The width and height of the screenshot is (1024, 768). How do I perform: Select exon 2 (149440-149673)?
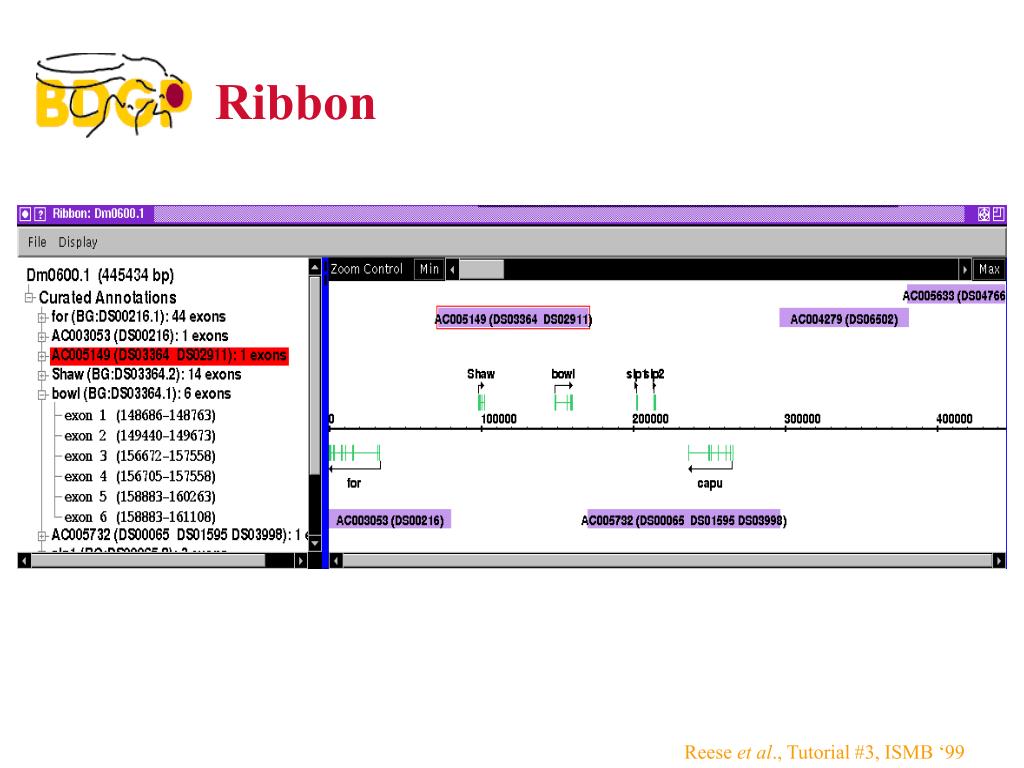140,436
